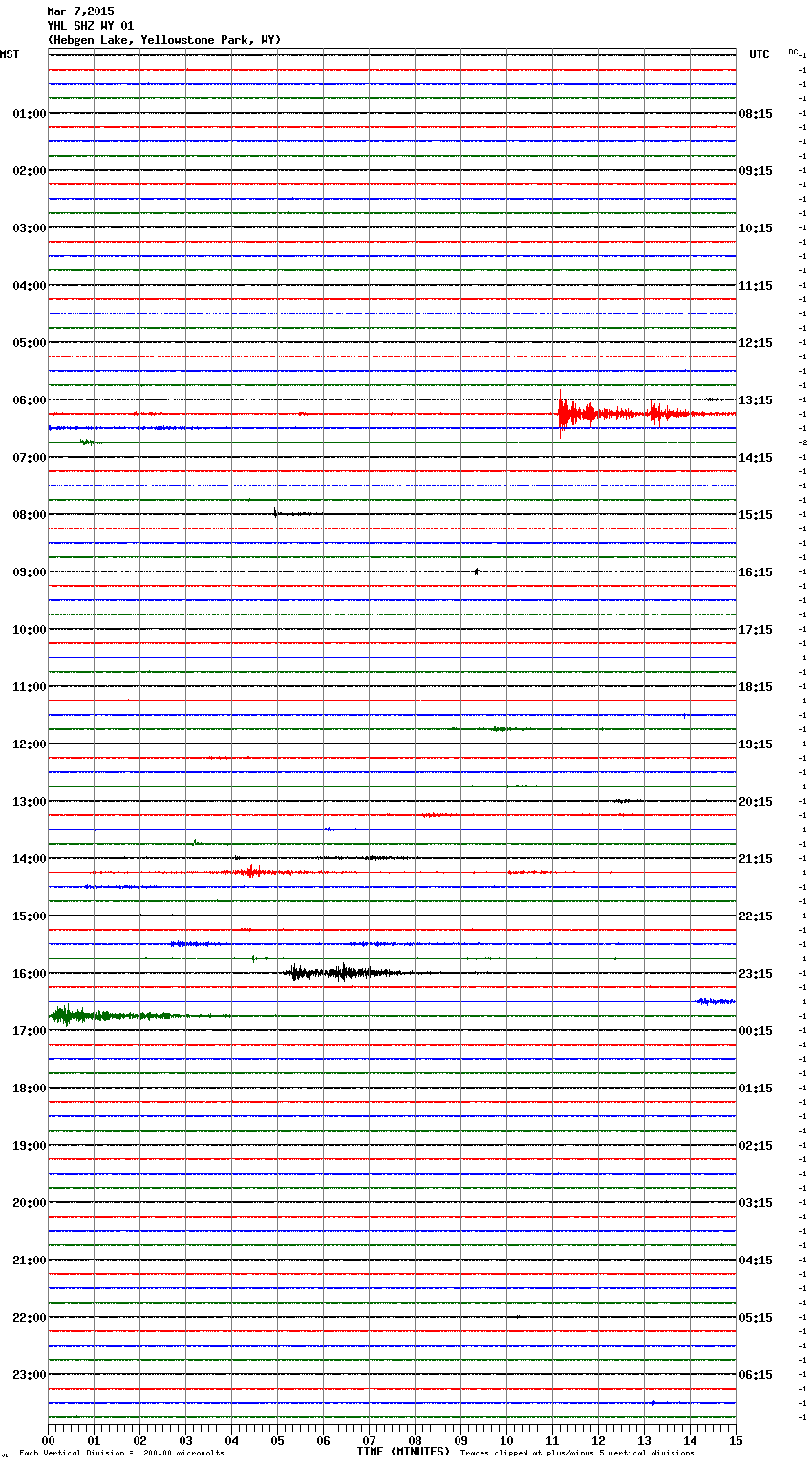Viewport: 812px width, 1466px height.
Task: Click the black waveform burst on 16:00 trace
Action: [344, 973]
